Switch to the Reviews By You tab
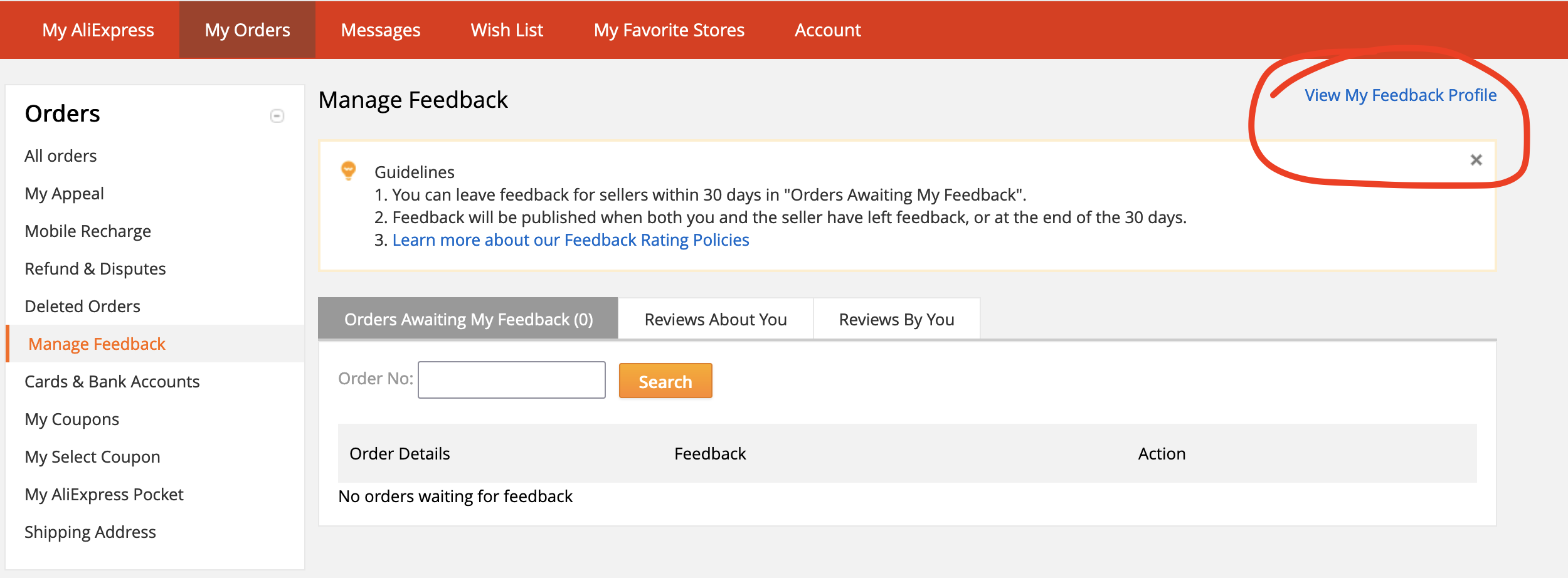The width and height of the screenshot is (1568, 578). tap(897, 319)
